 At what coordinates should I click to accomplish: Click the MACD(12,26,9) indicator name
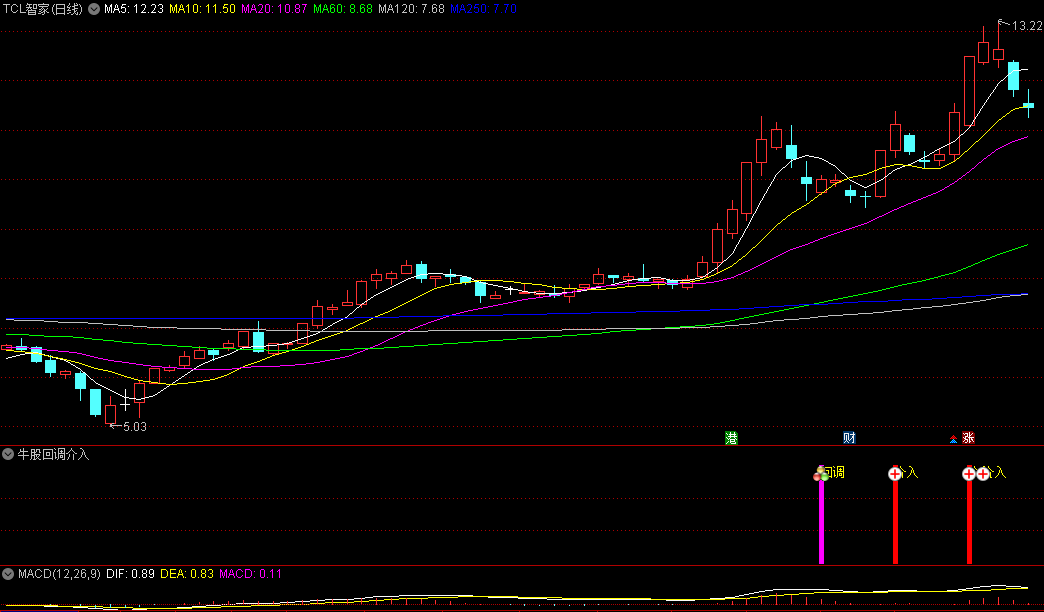pos(59,573)
